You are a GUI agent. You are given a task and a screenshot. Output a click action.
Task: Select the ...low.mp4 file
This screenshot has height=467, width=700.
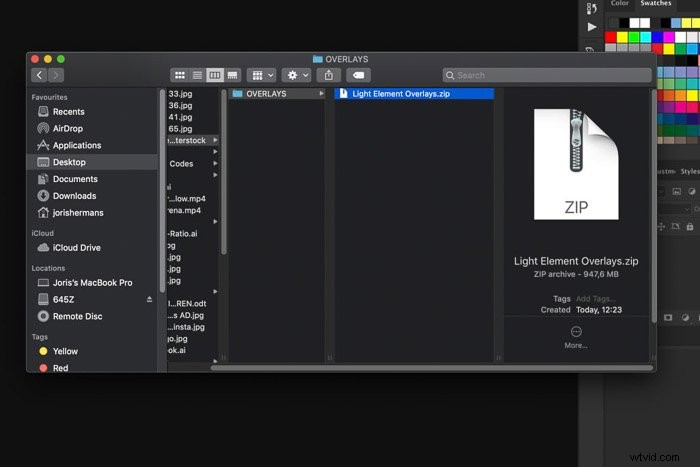(187, 199)
